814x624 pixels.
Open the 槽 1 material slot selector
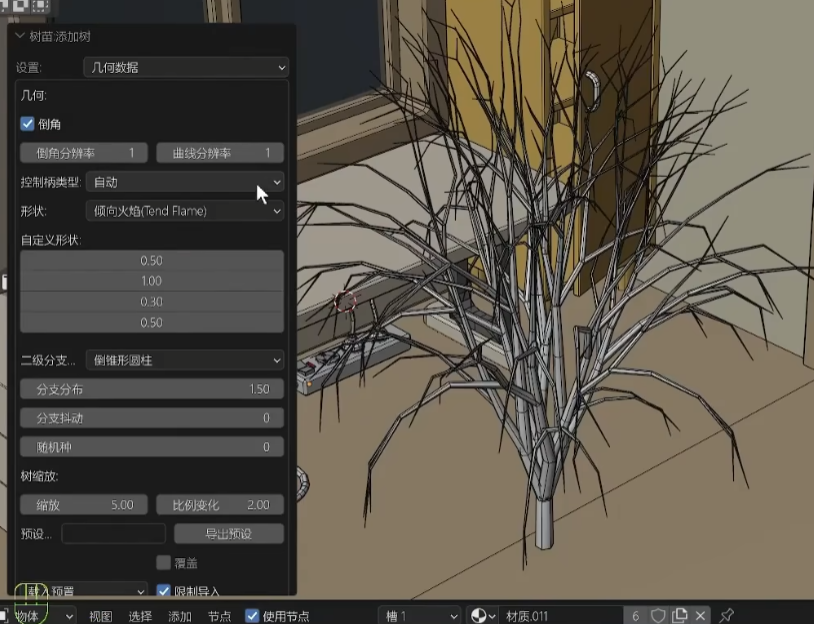coord(420,616)
